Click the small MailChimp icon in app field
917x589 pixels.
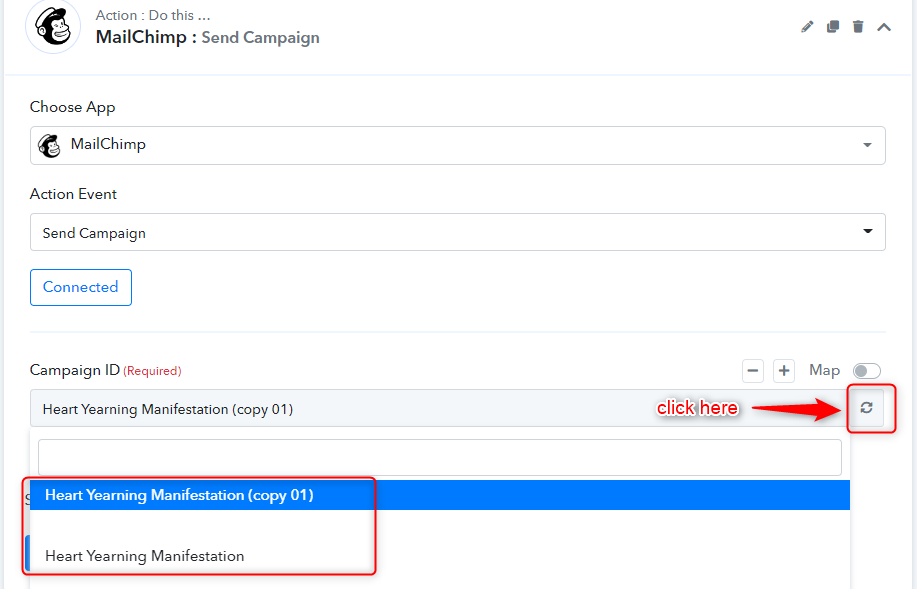point(50,145)
